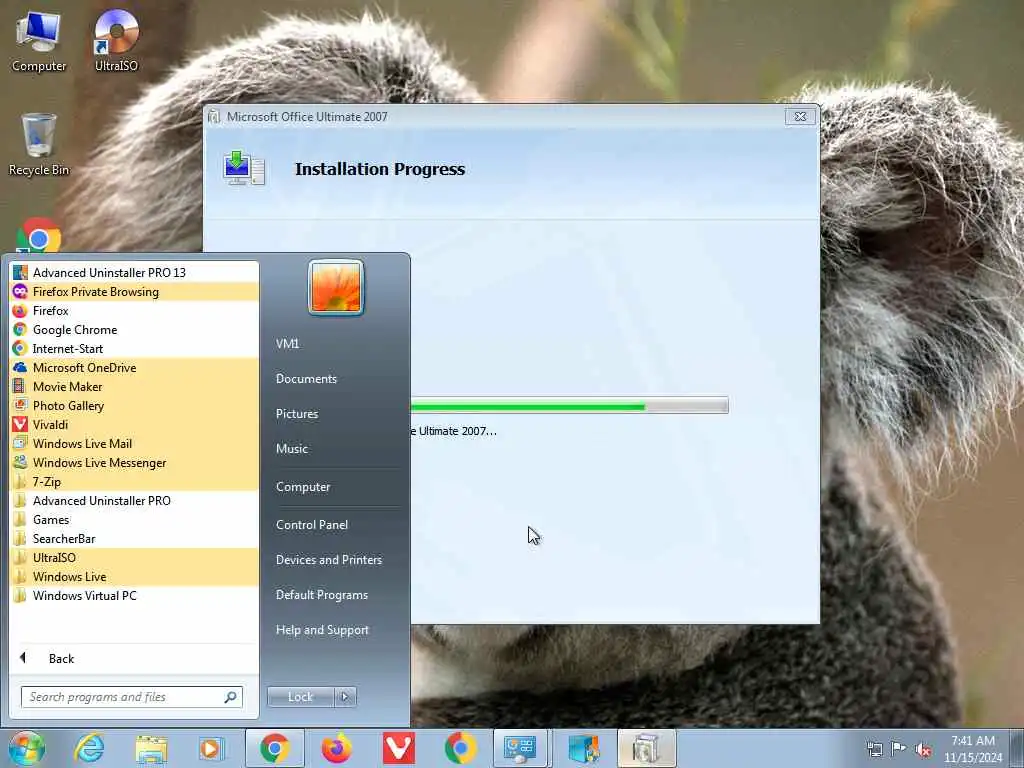Click the Show desktop strip

tap(1017, 748)
